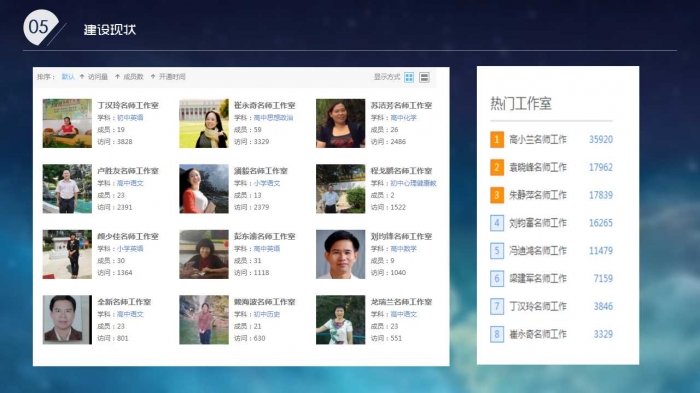This screenshot has width=700, height=393.
Task: Open 苏洁芳名师工作室 card photo
Action: 340,123
